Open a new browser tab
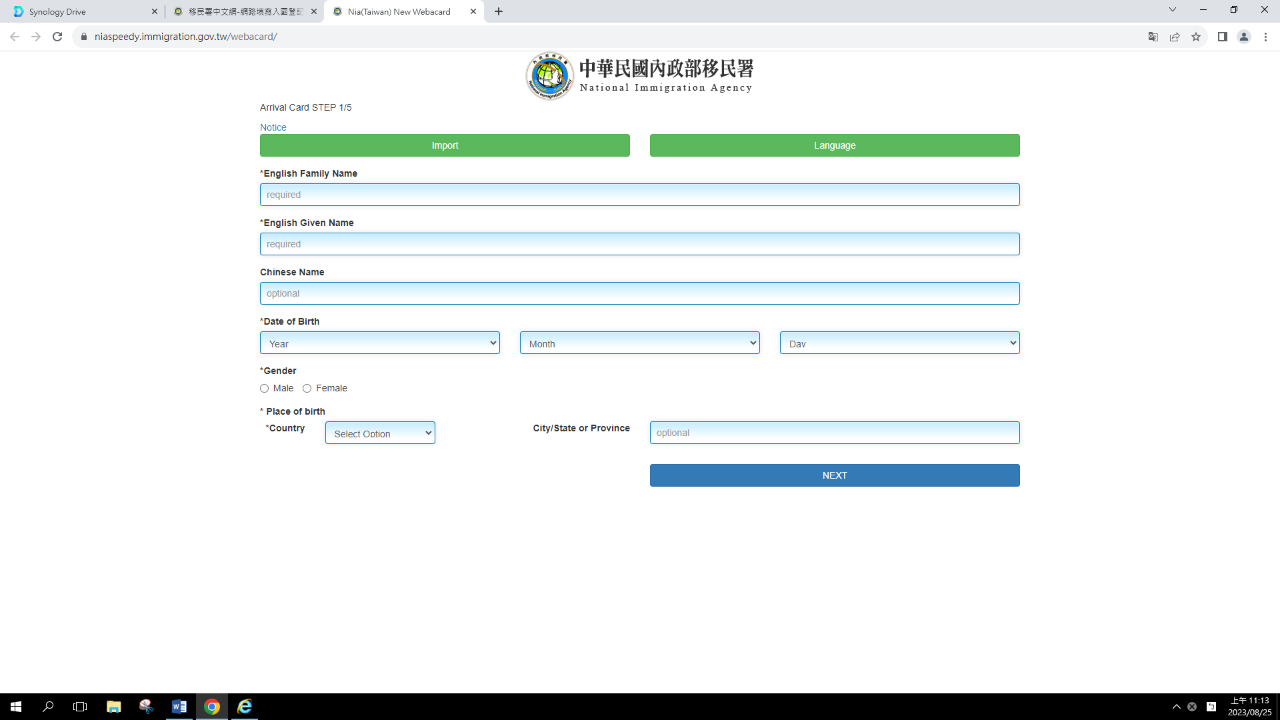 tap(499, 12)
